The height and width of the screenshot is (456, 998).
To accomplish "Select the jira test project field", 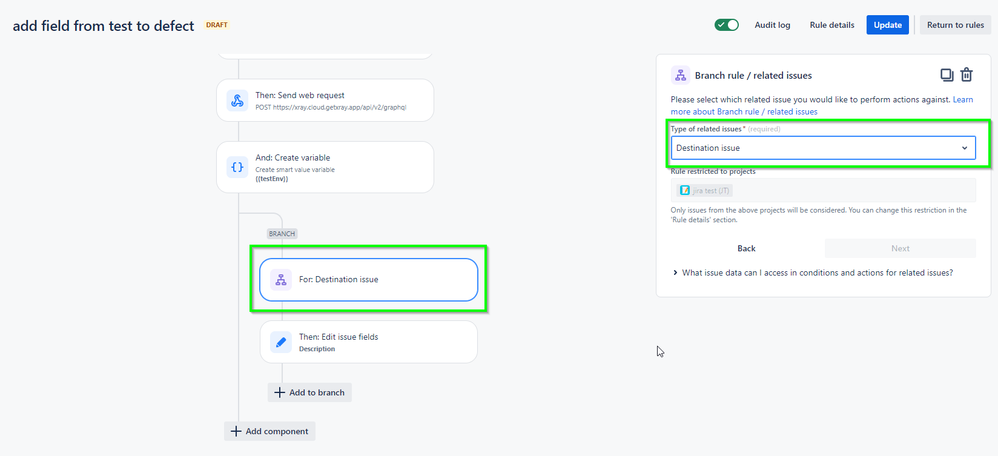I will (823, 190).
